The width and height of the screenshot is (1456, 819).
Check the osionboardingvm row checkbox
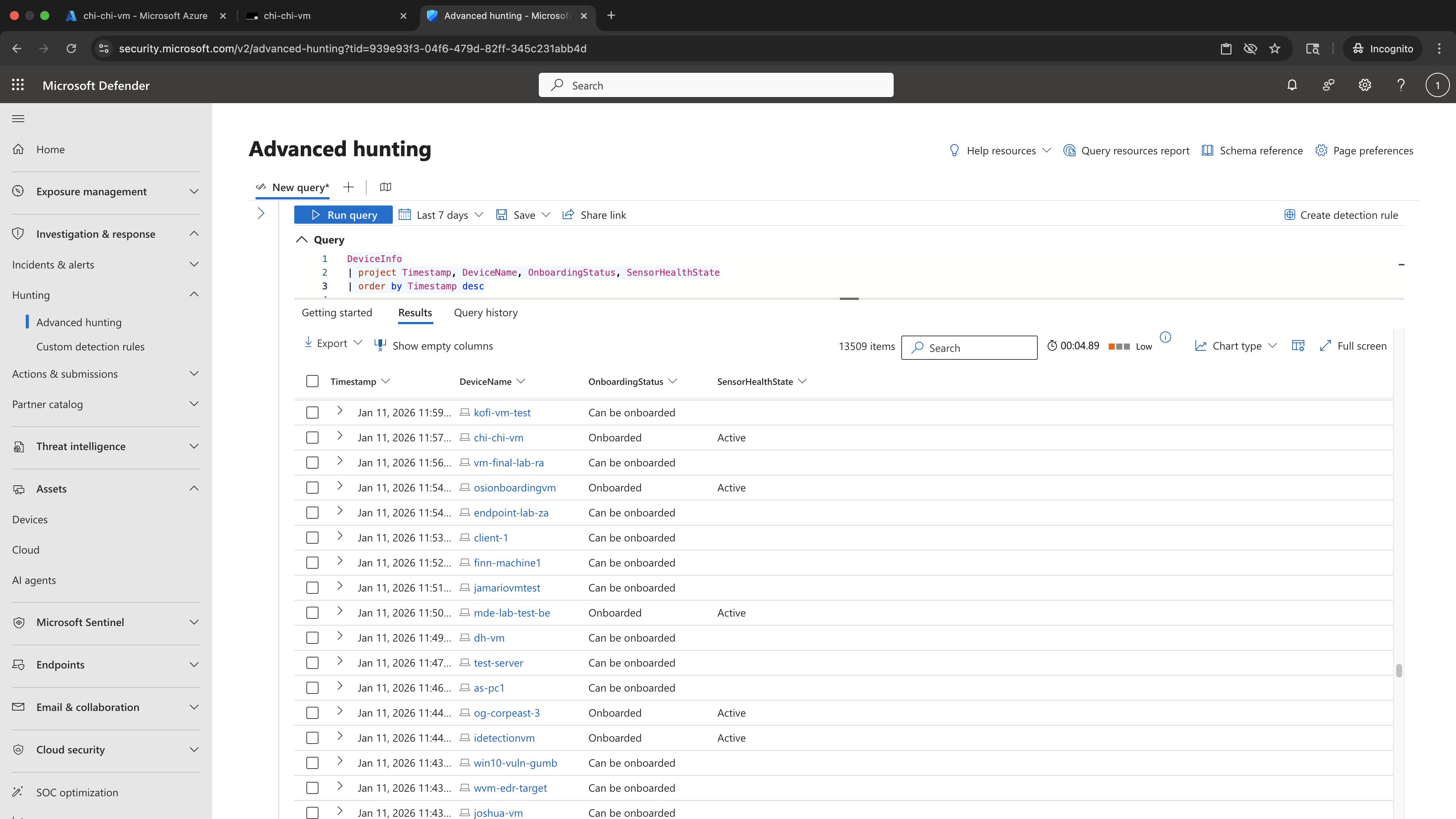click(312, 488)
